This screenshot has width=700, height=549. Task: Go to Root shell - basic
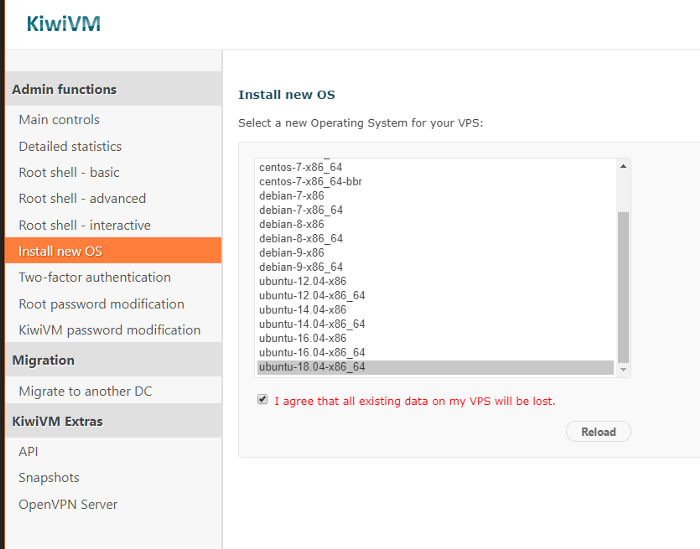69,172
